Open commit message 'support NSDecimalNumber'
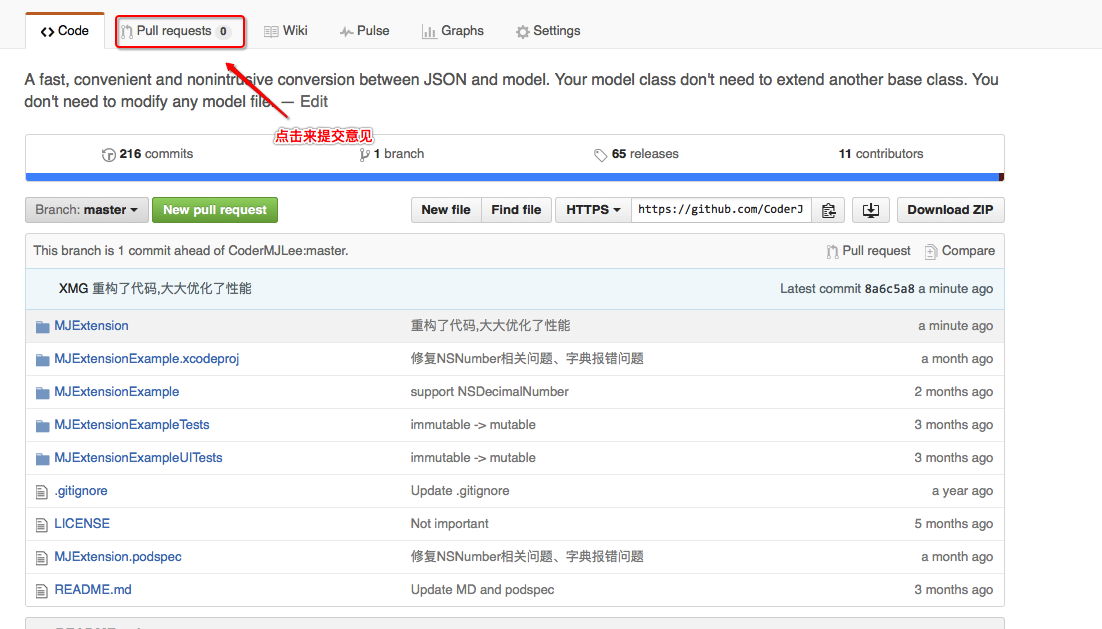The width and height of the screenshot is (1102, 629). click(x=489, y=392)
